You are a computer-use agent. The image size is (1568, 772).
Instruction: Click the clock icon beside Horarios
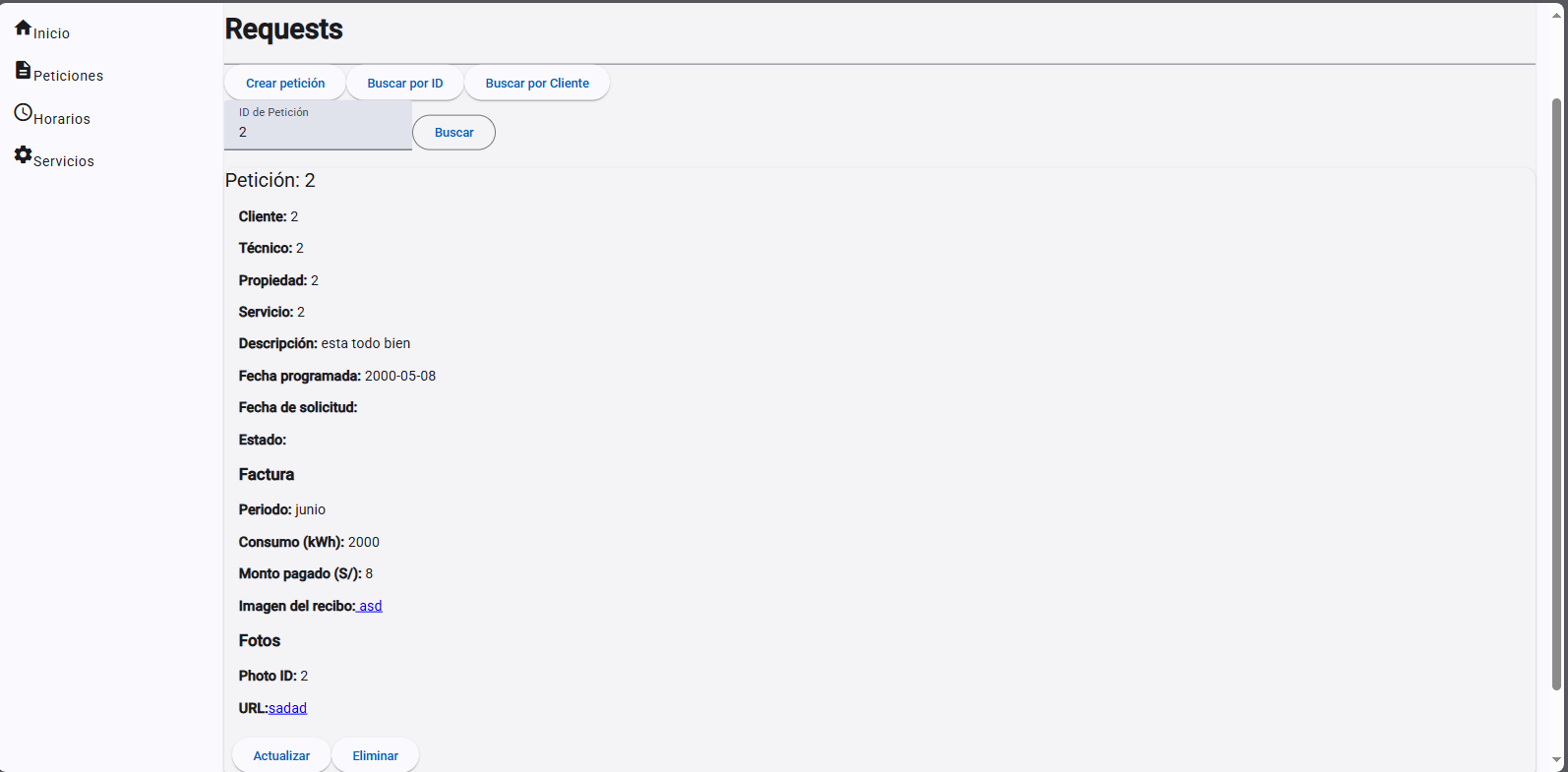tap(23, 113)
